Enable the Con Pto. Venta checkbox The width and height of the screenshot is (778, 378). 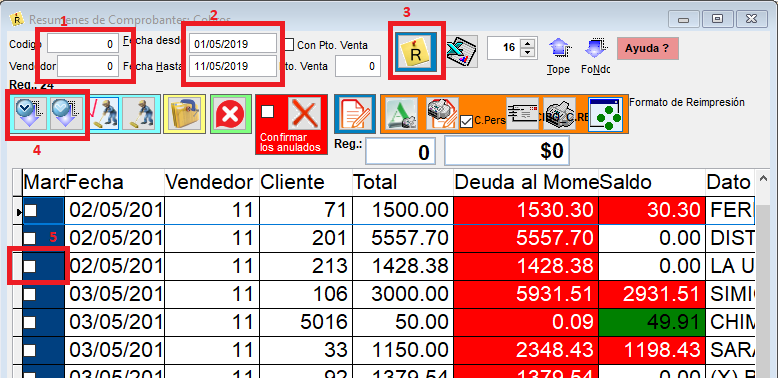pyautogui.click(x=289, y=45)
